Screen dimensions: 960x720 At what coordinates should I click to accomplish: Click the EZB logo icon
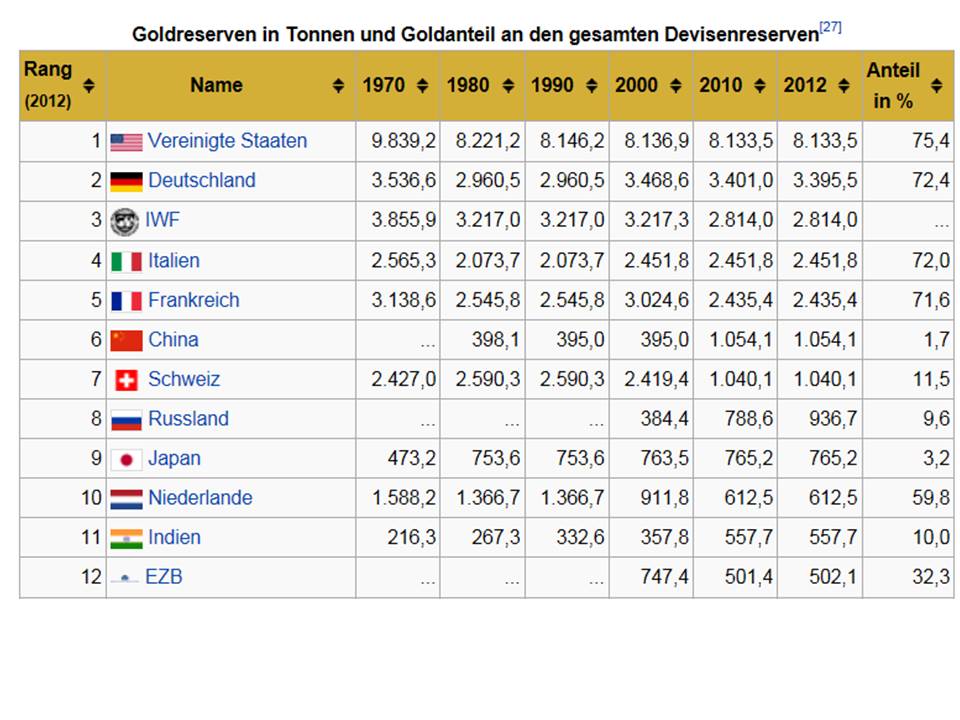pyautogui.click(x=125, y=576)
